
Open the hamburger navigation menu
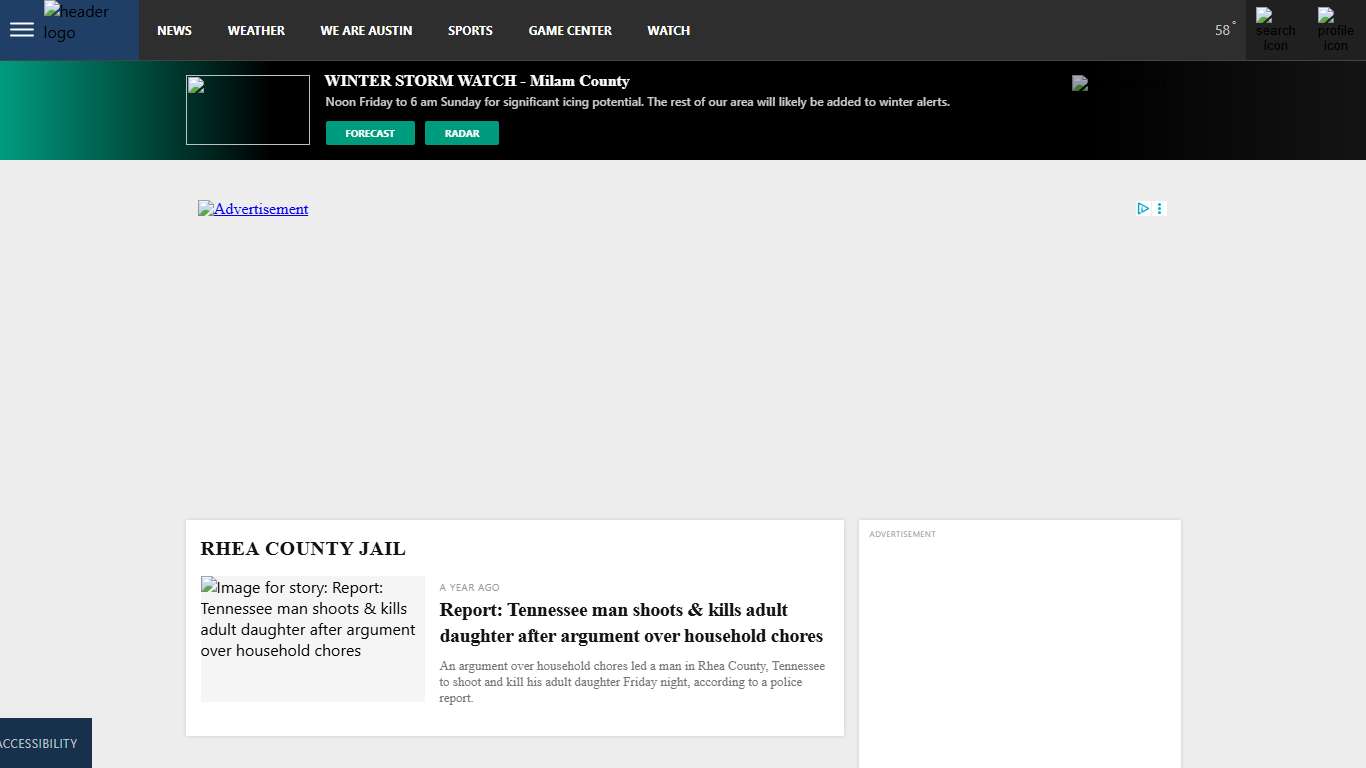21,30
